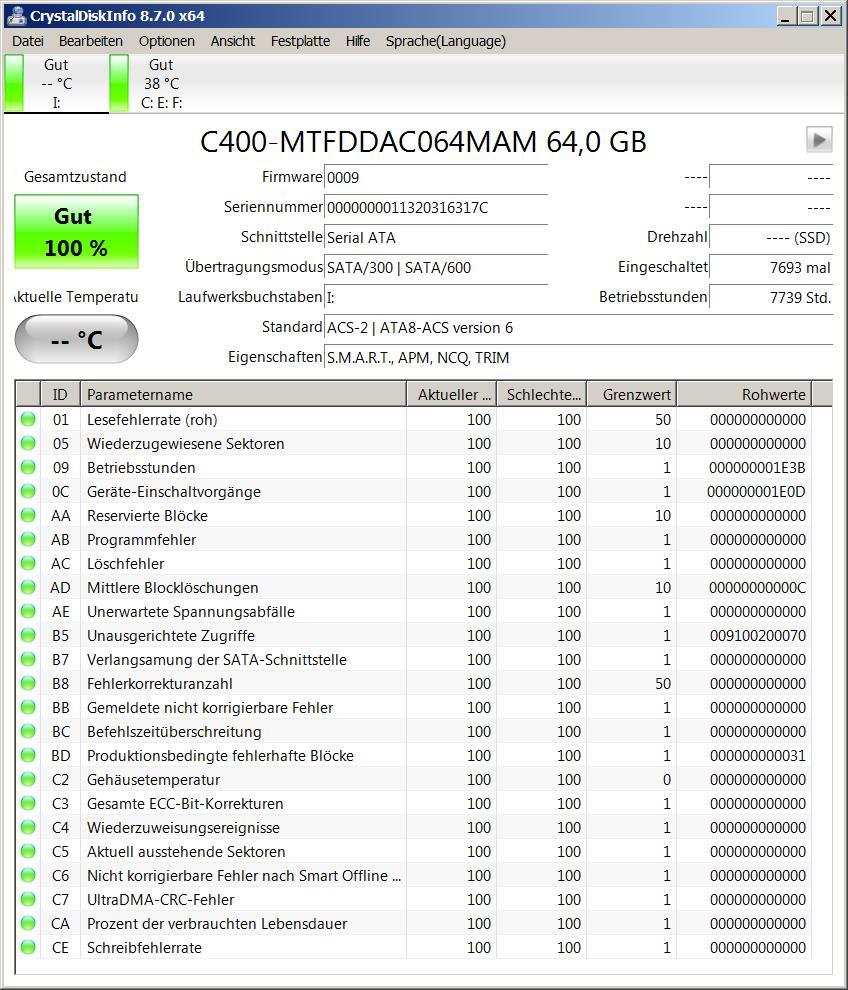Click status dot for Wiederzugewiesene Sektoren

point(28,443)
